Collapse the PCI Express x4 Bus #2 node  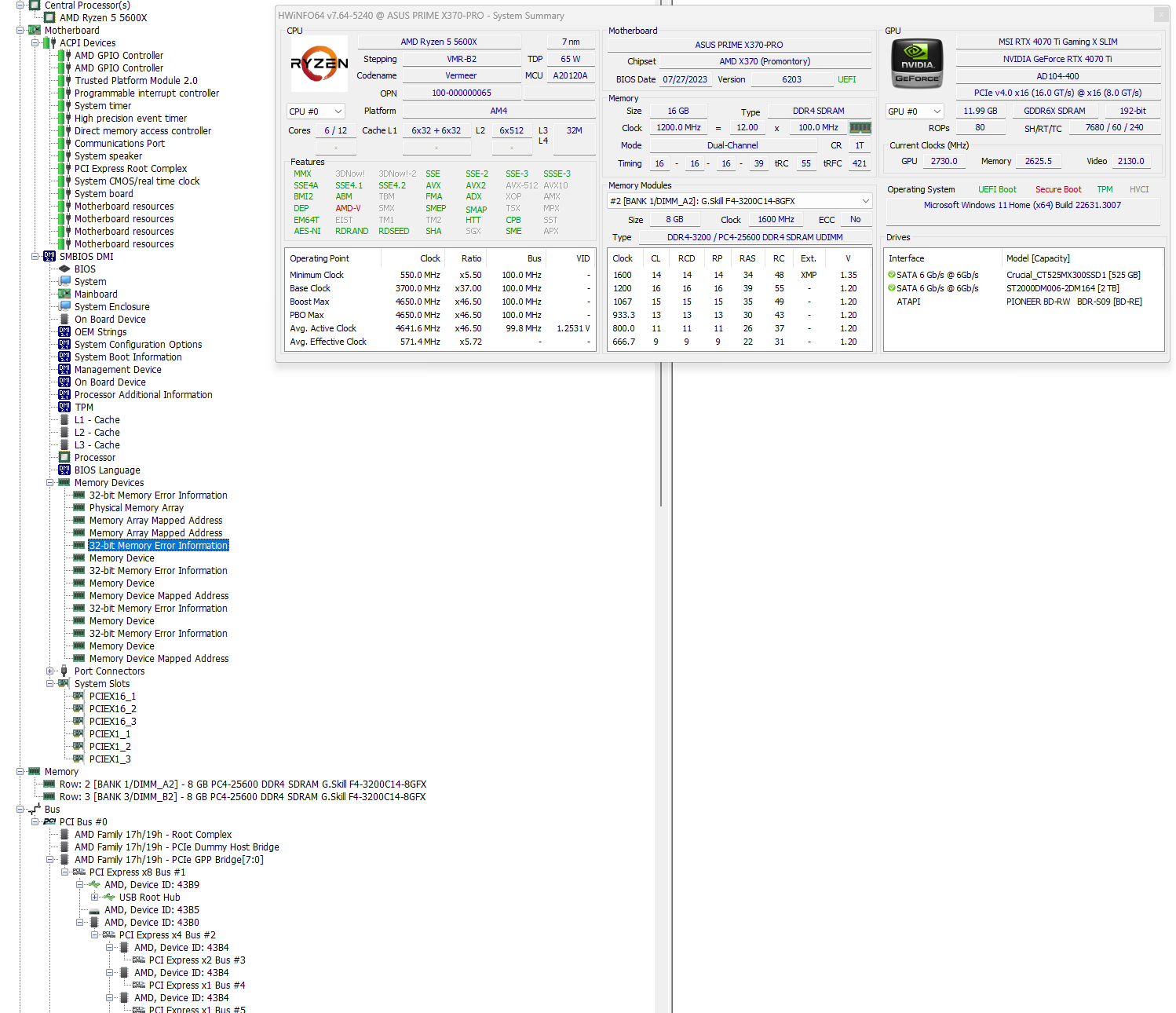(95, 934)
